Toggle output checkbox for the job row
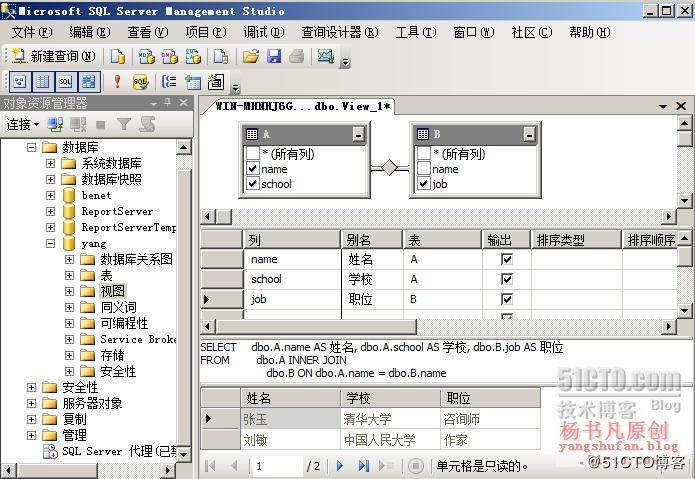This screenshot has height=479, width=695. point(507,299)
